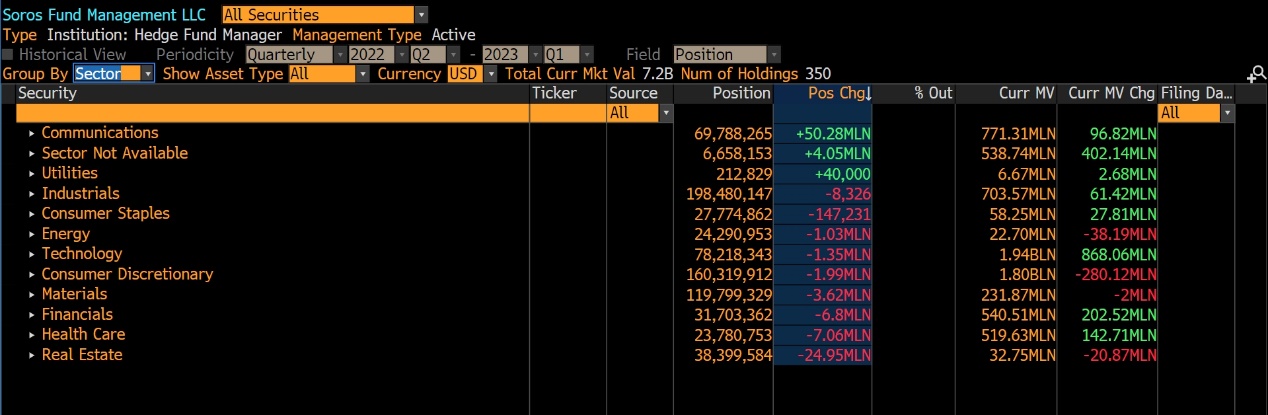Screen dimensions: 1268x415
Task: Sort by the Ticker column header
Action: tap(568, 93)
